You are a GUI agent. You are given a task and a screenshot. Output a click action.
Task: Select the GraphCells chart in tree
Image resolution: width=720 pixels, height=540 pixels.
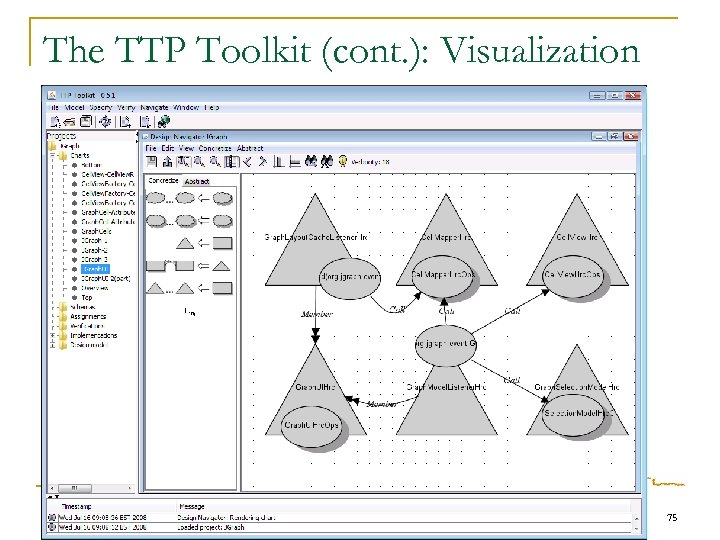(96, 231)
